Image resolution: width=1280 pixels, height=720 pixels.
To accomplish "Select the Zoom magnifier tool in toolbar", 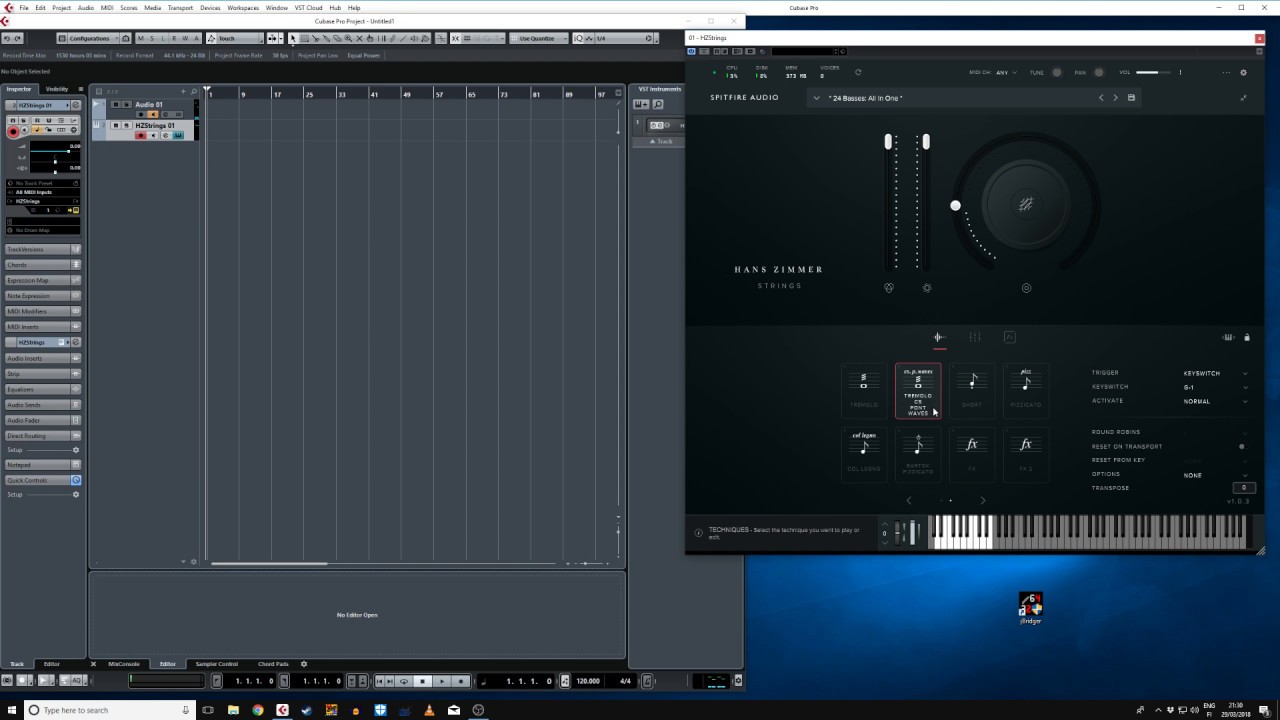I will [348, 39].
